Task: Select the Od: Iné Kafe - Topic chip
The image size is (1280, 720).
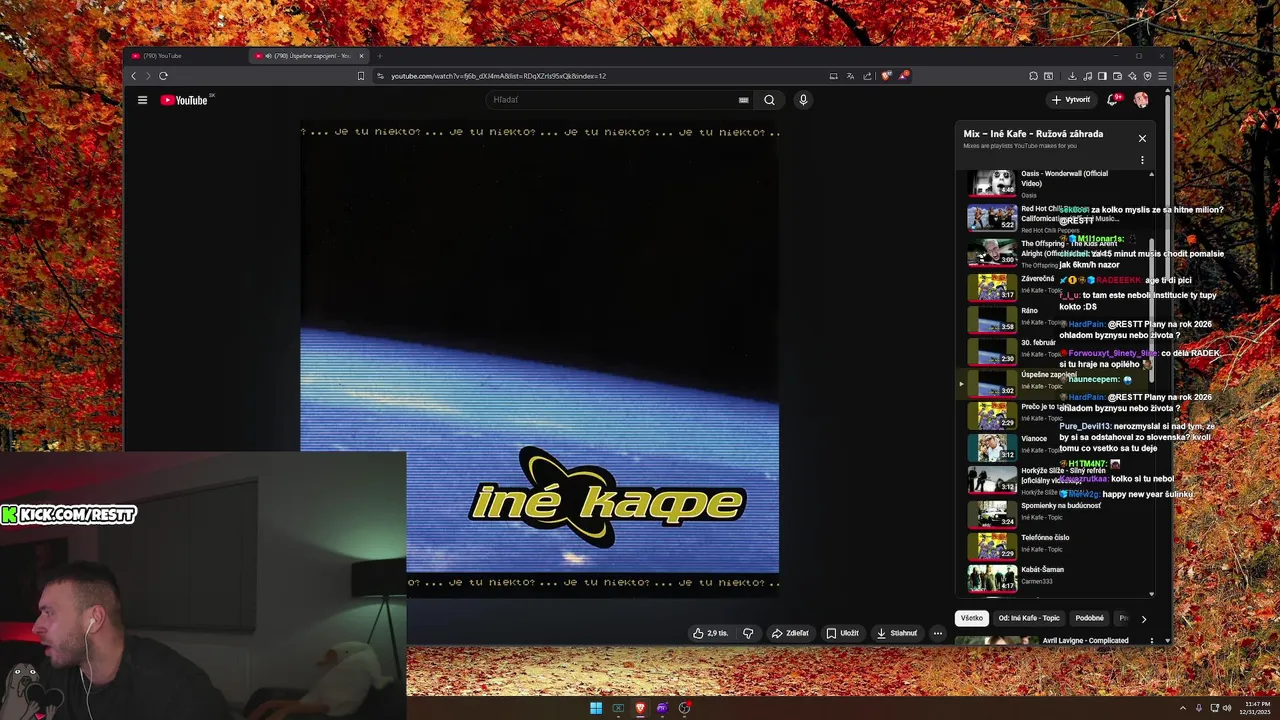Action: coord(1028,618)
